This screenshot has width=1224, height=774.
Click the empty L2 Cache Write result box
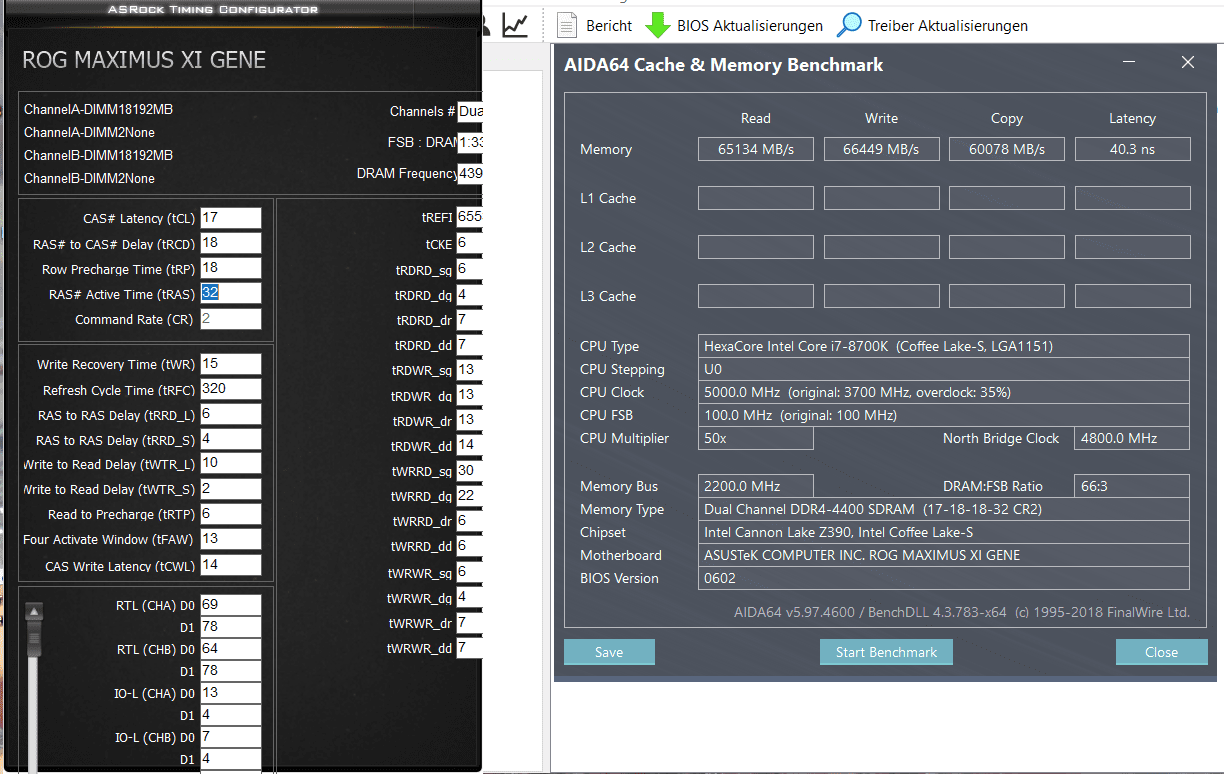click(x=881, y=247)
